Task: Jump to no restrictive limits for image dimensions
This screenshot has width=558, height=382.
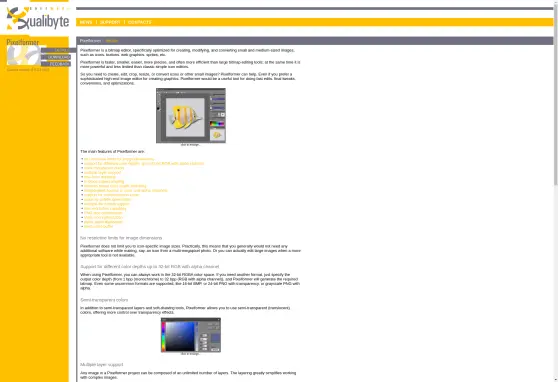Action: coord(119,159)
